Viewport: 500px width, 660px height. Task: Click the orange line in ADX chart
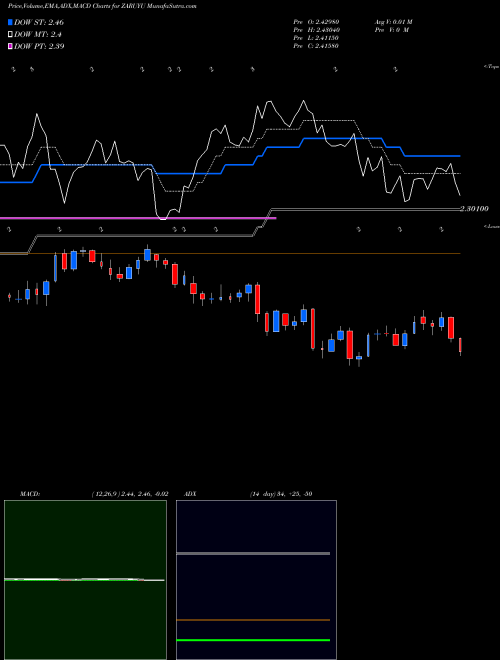(x=253, y=620)
